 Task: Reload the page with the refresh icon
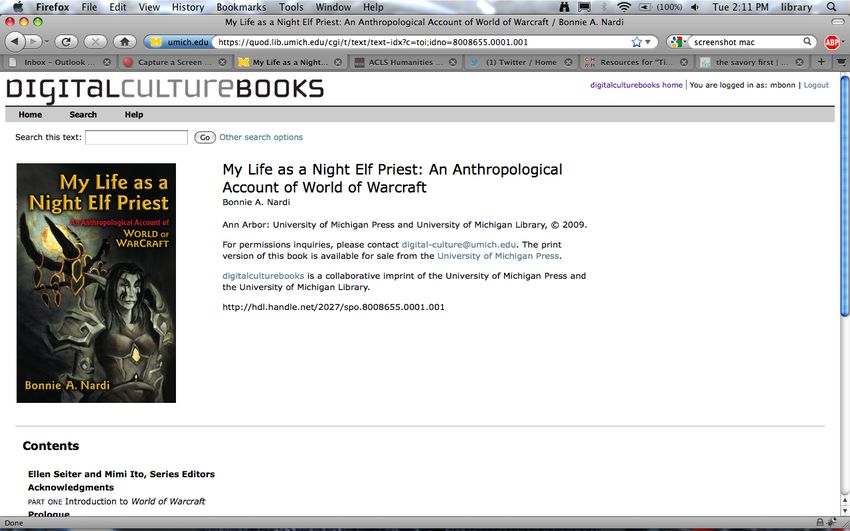[66, 42]
